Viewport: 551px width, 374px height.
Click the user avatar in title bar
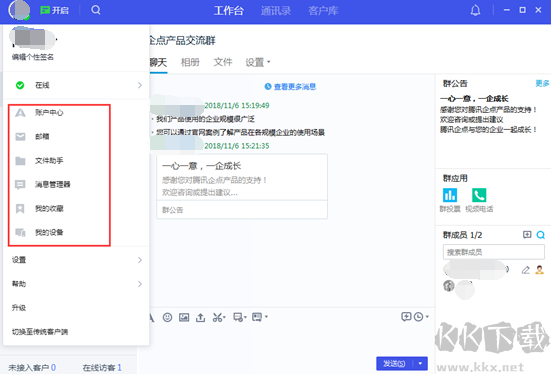pyautogui.click(x=19, y=10)
